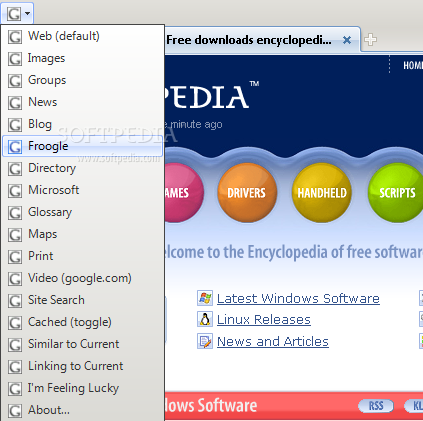Image resolution: width=423 pixels, height=421 pixels.
Task: Select Directory search option
Action: point(83,168)
